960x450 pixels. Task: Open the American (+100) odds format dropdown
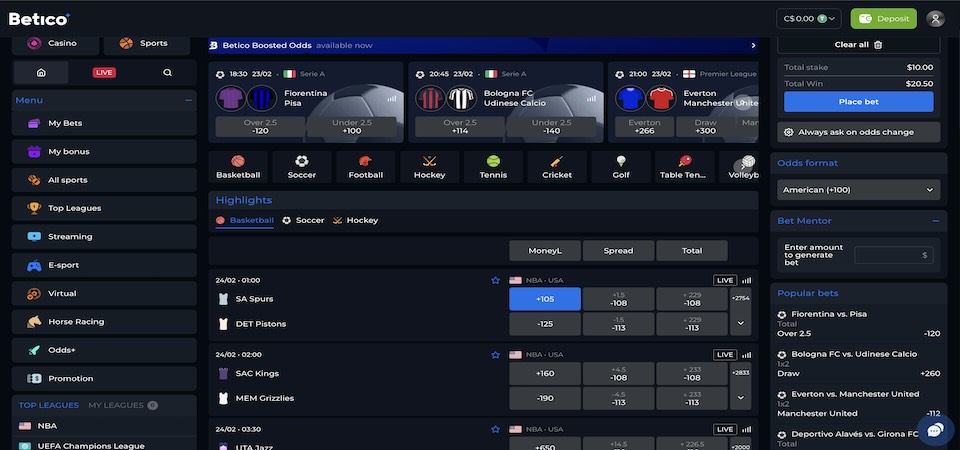[x=858, y=190]
